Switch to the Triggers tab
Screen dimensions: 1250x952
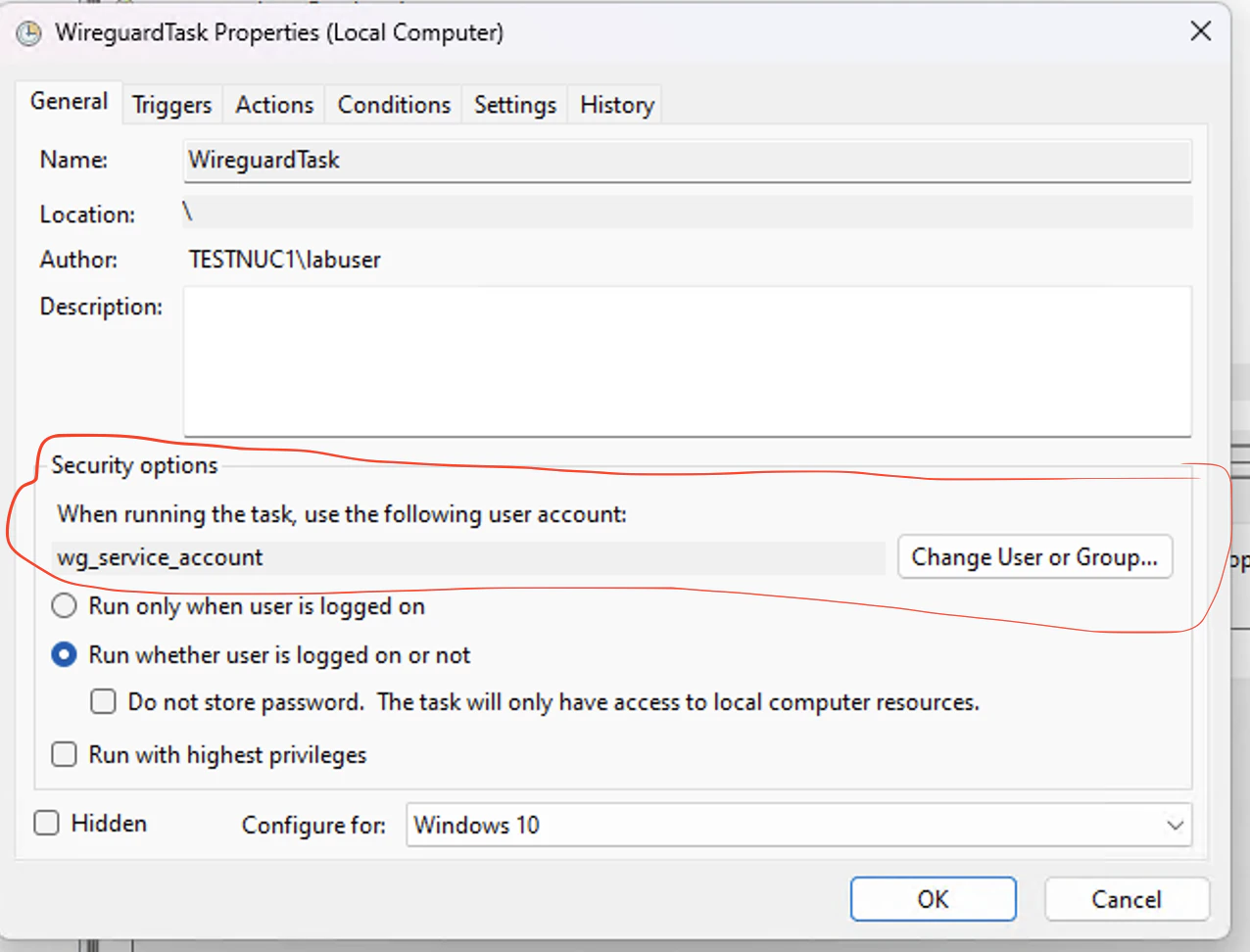click(x=171, y=105)
